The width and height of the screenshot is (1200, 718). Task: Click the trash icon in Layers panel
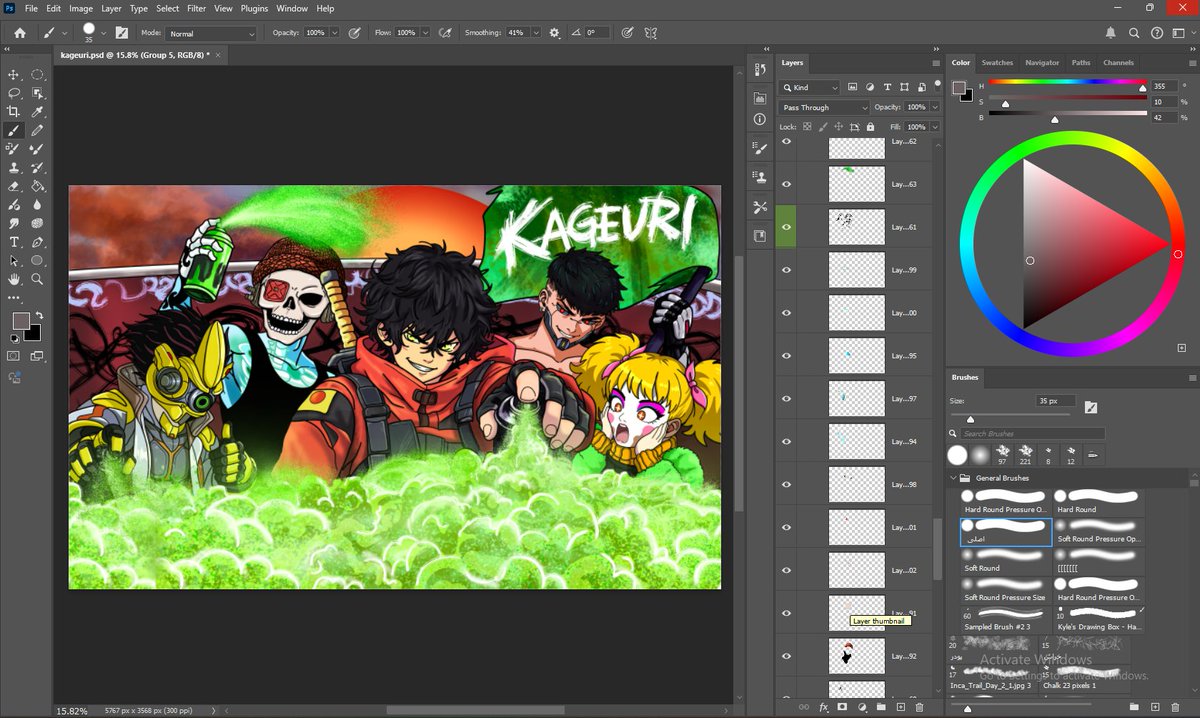[921, 707]
